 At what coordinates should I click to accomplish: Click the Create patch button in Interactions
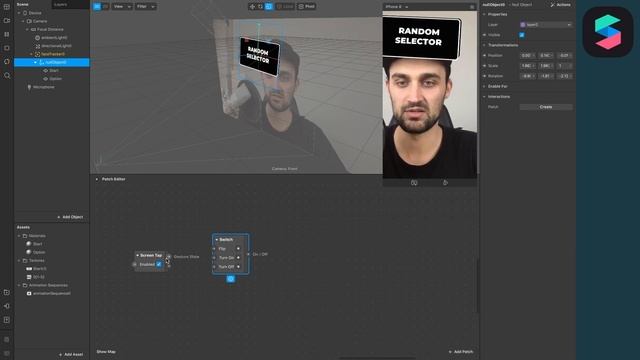546,107
